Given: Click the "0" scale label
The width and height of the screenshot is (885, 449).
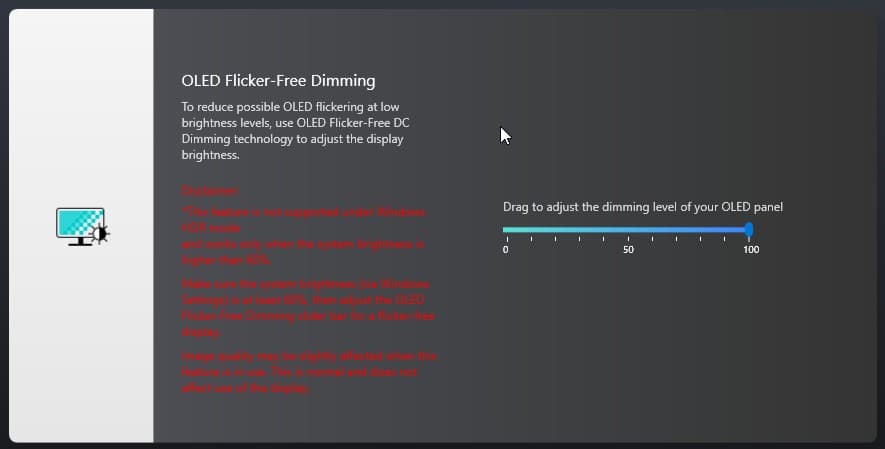Looking at the screenshot, I should click(x=505, y=249).
